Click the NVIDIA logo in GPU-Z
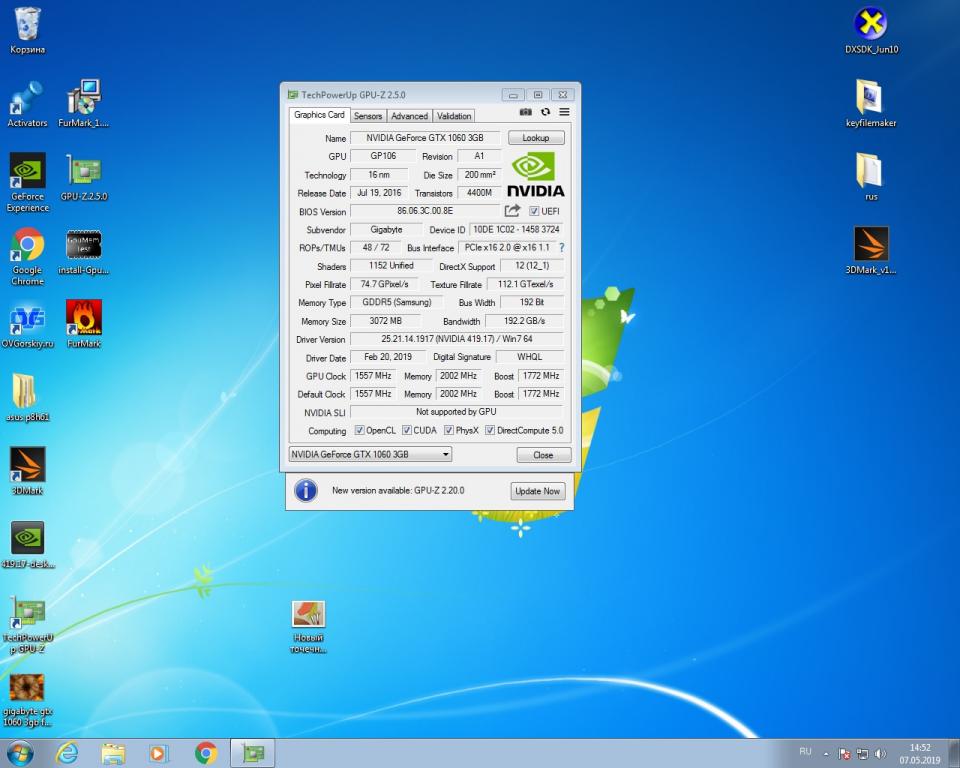Viewport: 960px width, 768px height. click(536, 175)
